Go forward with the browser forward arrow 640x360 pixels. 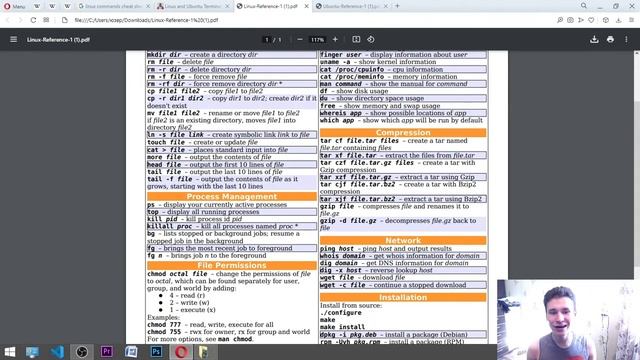click(x=20, y=20)
